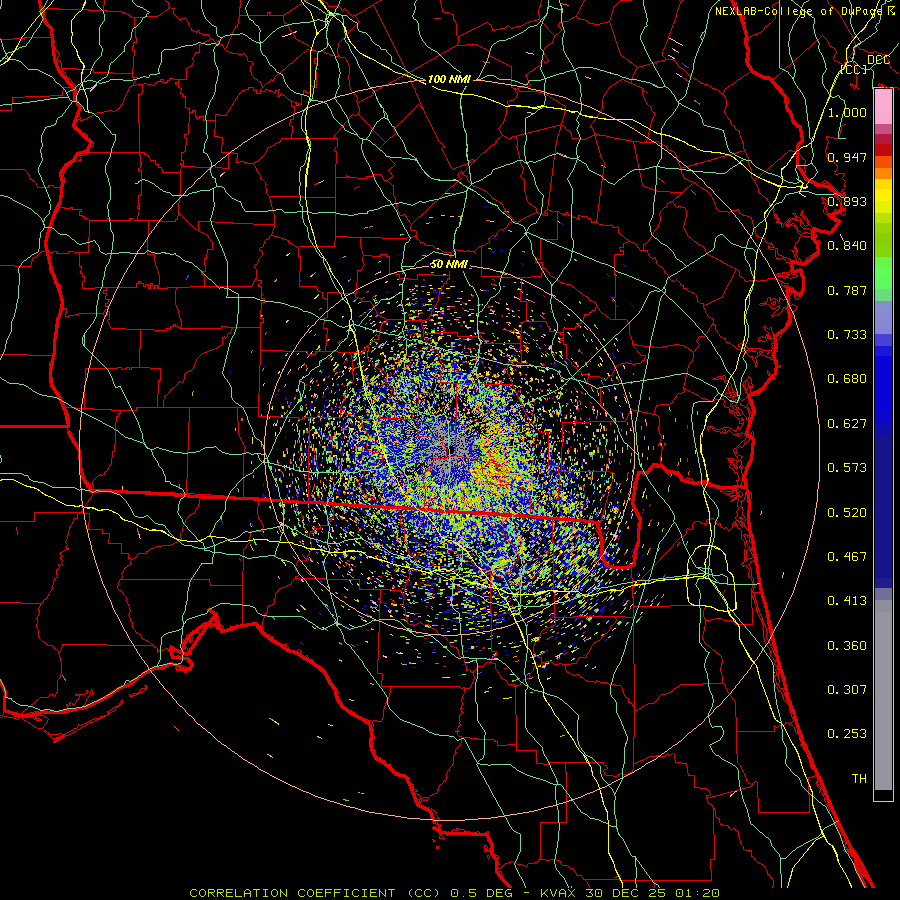Select the 0.520 legend value

(x=847, y=513)
